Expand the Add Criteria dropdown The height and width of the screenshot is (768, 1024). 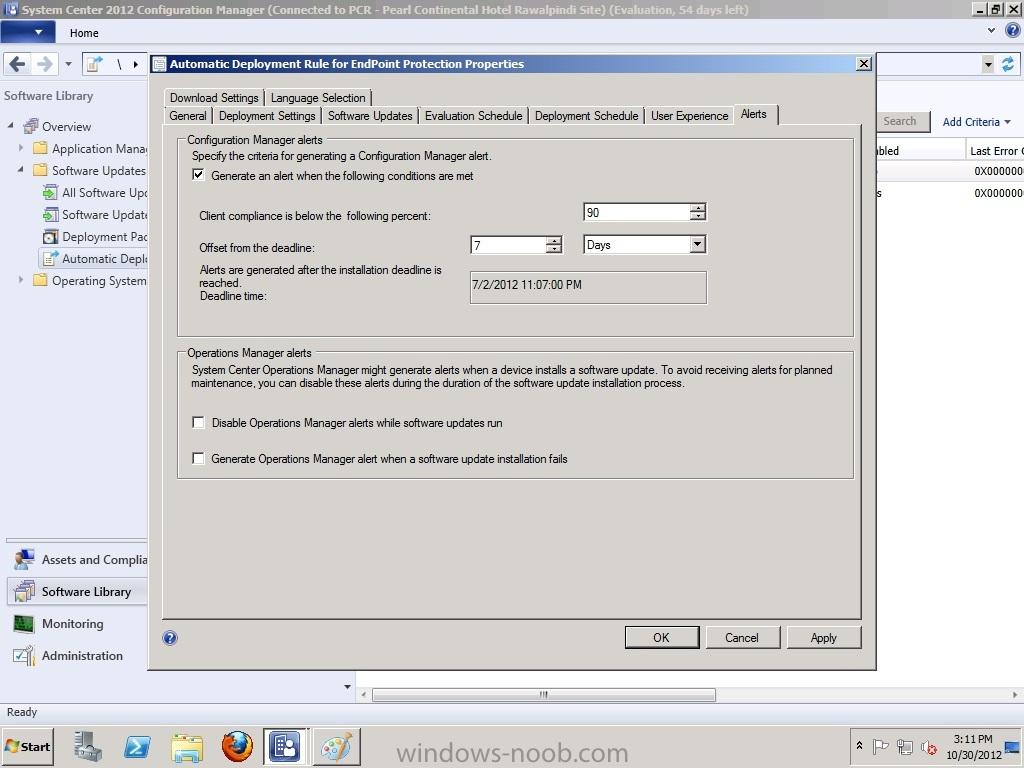click(976, 122)
